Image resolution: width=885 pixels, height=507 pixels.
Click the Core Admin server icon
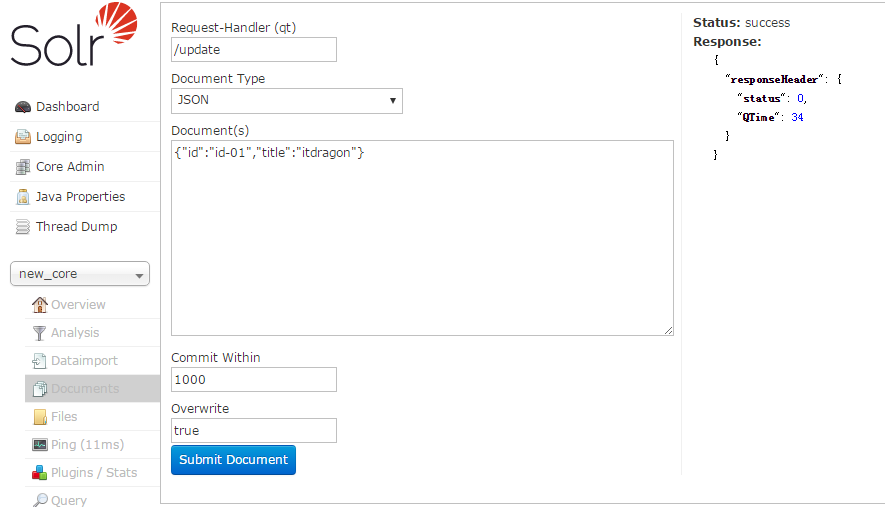[23, 167]
